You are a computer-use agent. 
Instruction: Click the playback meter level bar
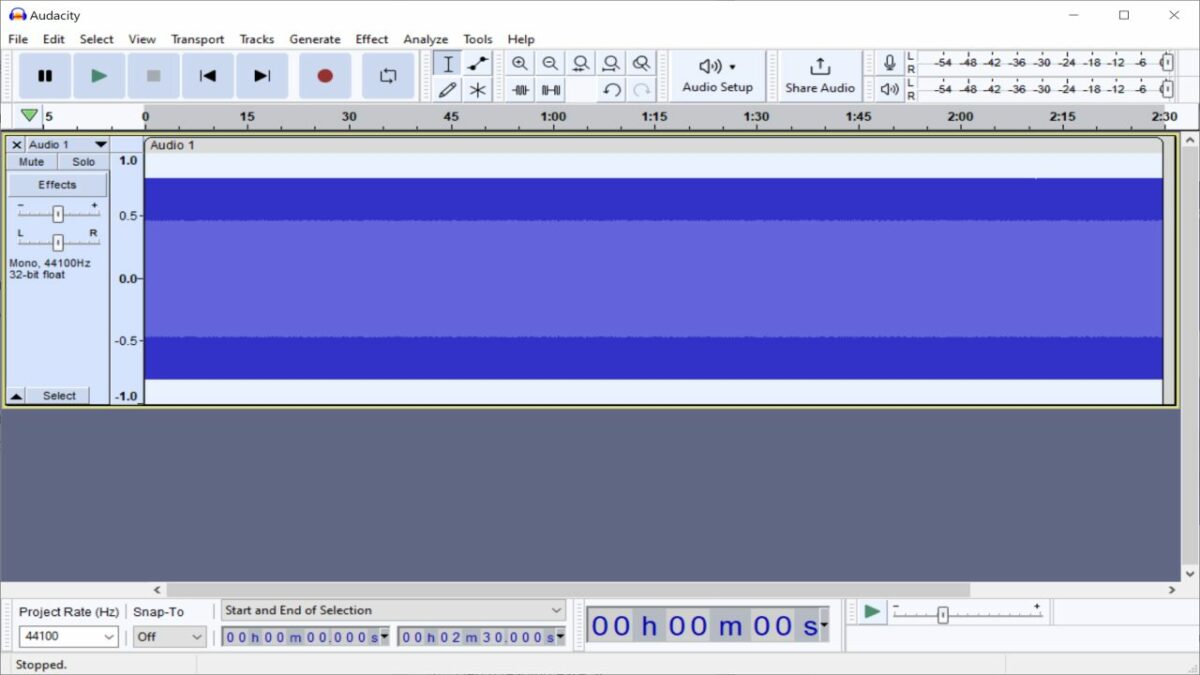[x=1046, y=89]
